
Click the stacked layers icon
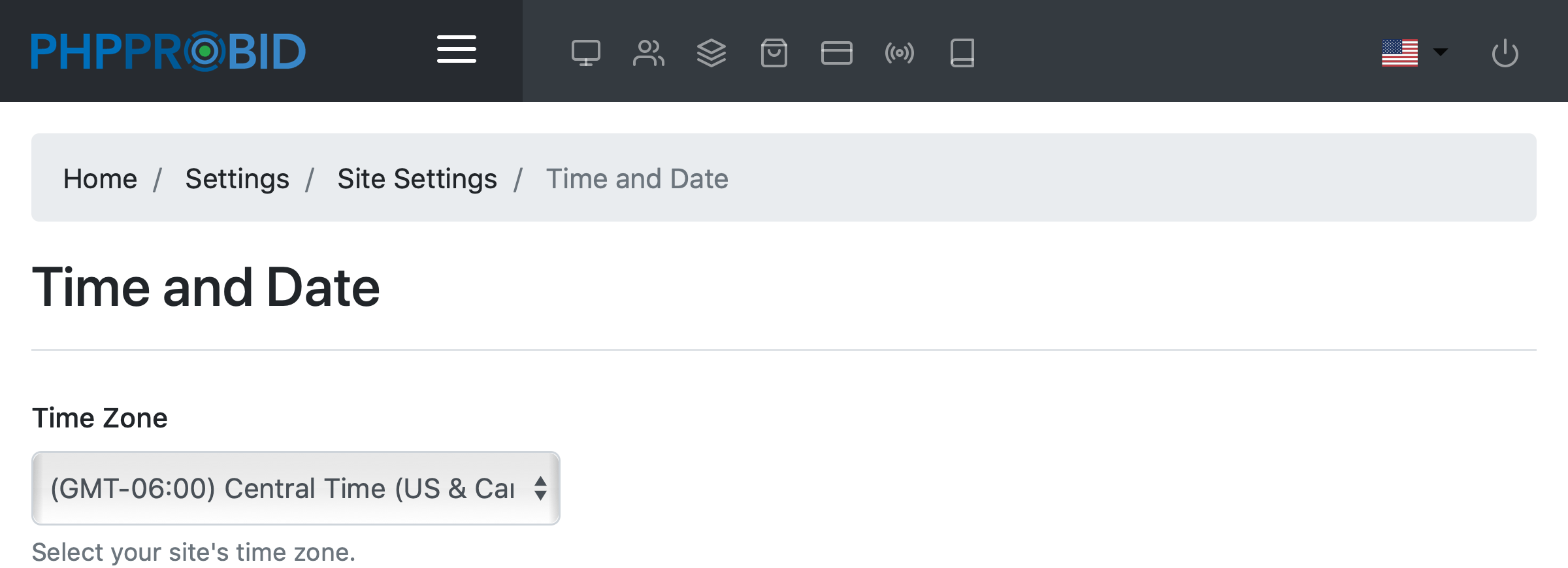tap(711, 53)
